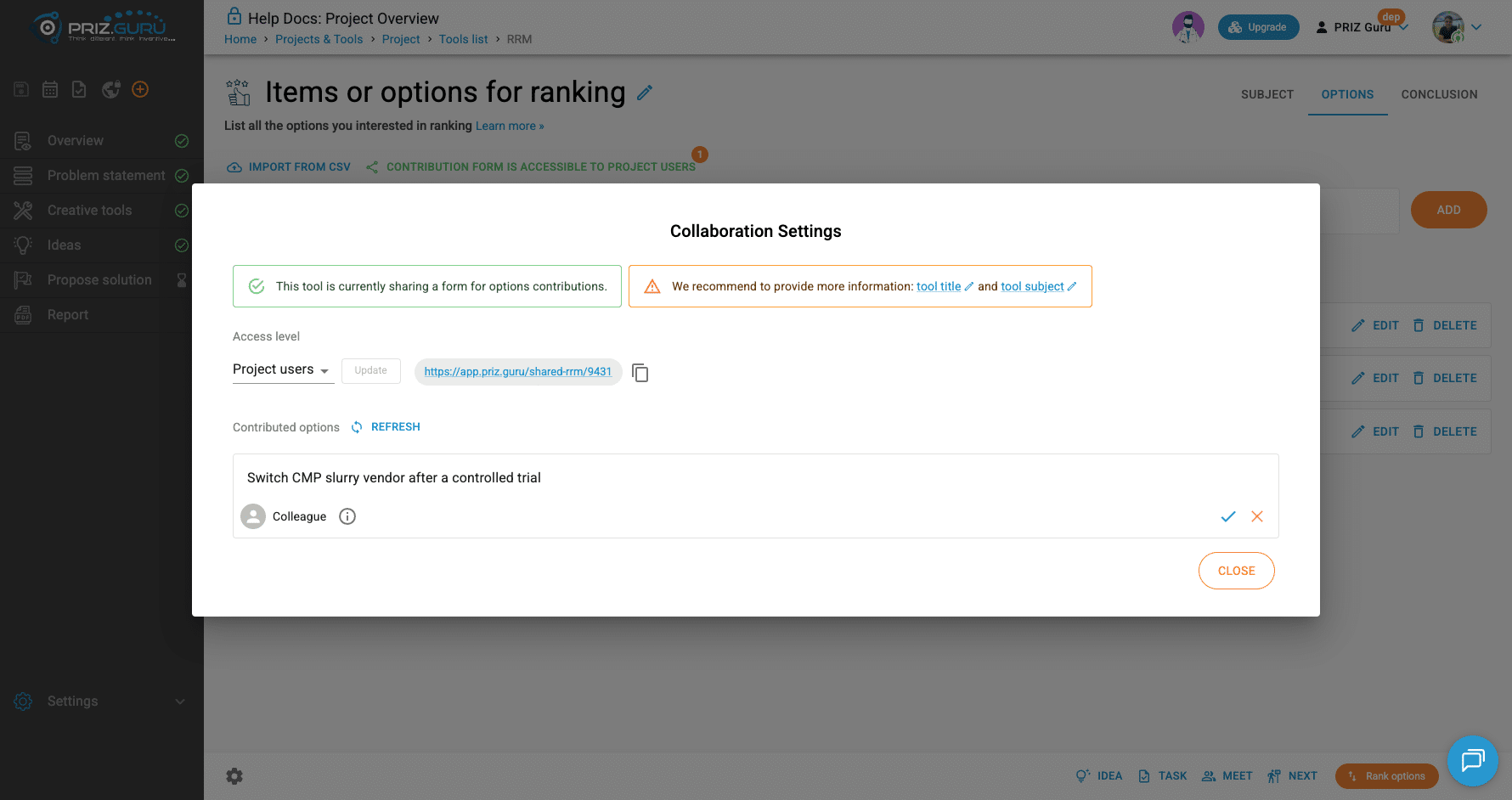Open the chat support bubble
Viewport: 1512px width, 800px height.
(x=1472, y=760)
